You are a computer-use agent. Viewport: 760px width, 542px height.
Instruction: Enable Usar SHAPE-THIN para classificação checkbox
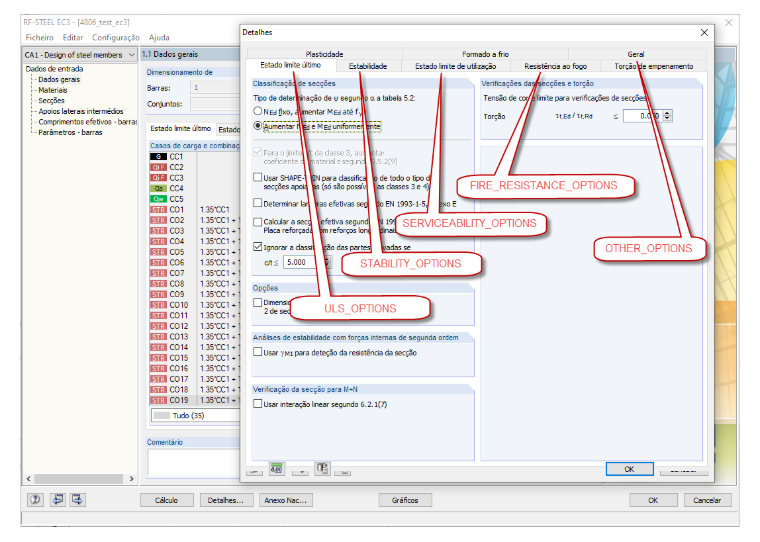point(258,177)
